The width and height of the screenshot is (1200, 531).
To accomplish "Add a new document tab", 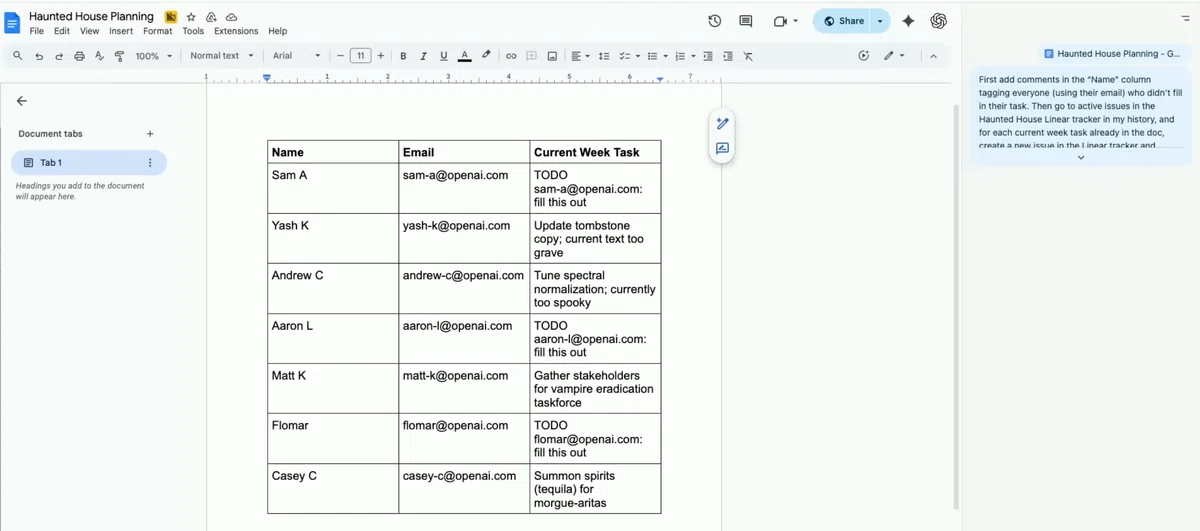I will point(150,133).
